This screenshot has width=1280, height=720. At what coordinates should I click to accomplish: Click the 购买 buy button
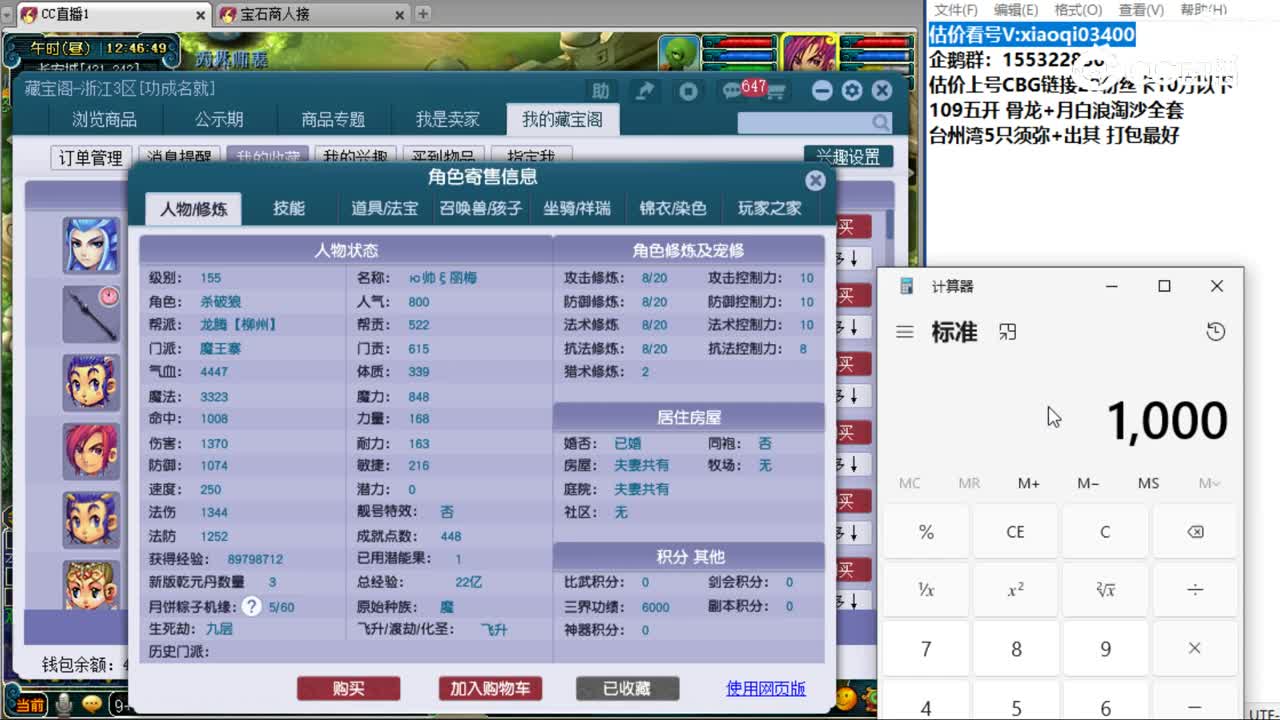click(348, 688)
